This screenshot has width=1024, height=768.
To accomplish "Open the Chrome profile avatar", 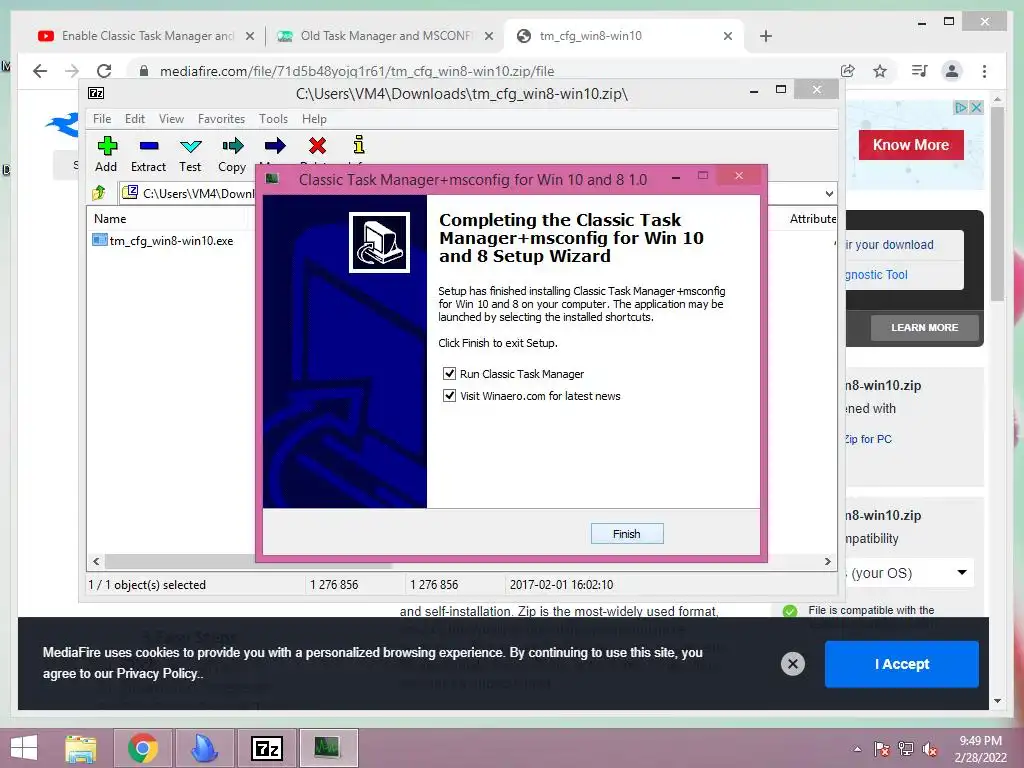I will click(952, 71).
